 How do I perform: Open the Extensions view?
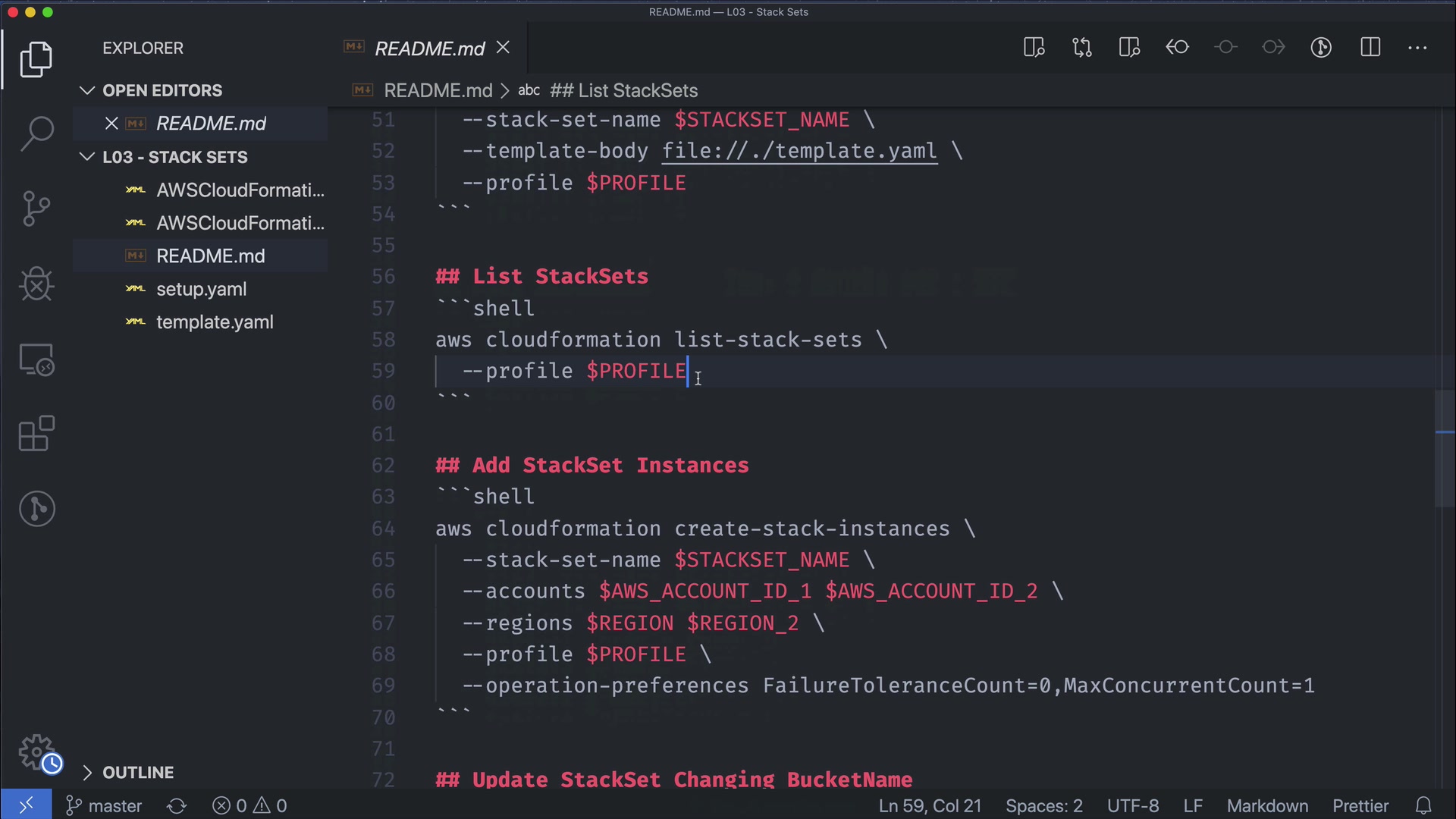click(36, 434)
